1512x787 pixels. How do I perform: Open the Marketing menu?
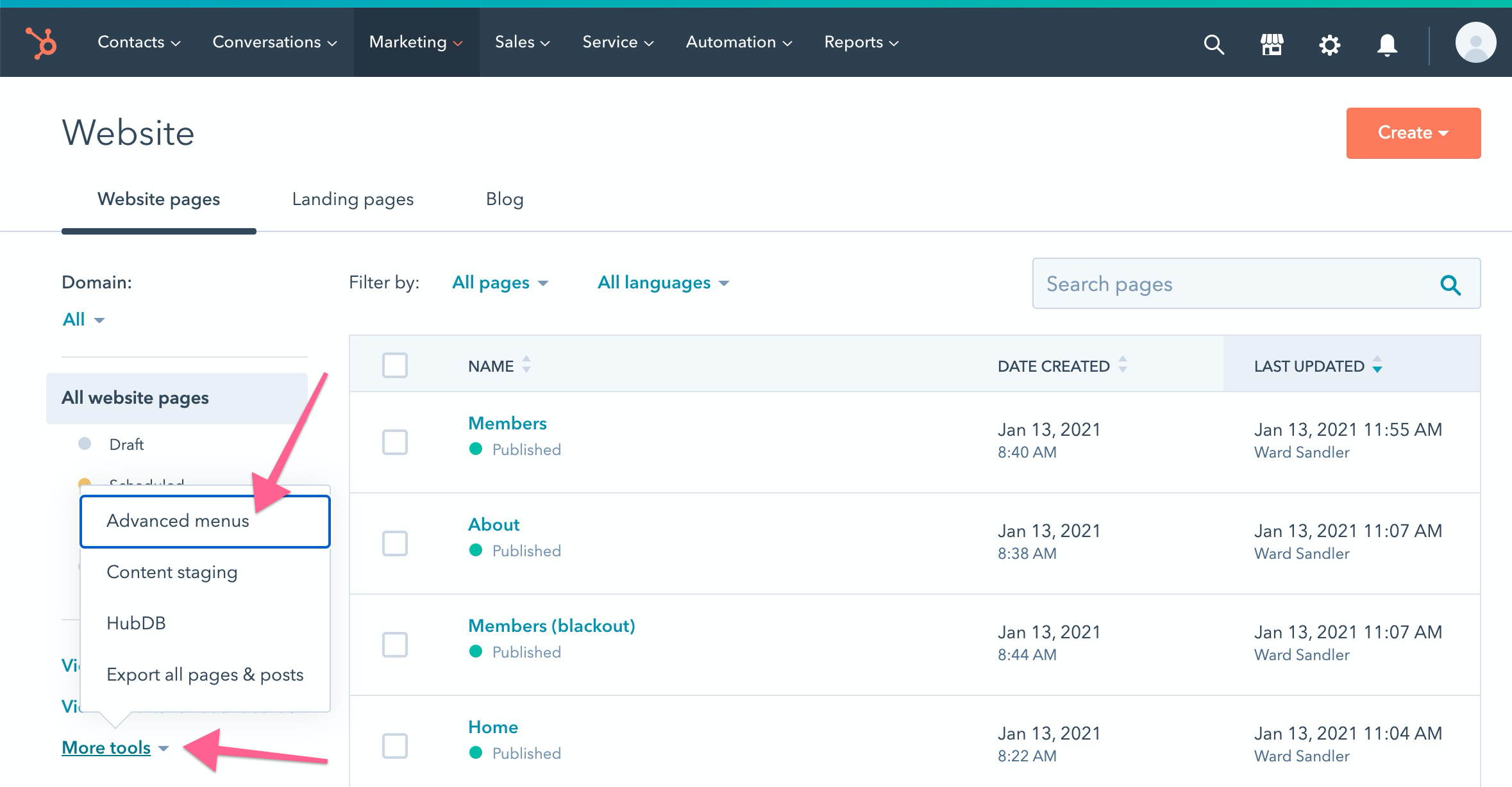pyautogui.click(x=416, y=42)
